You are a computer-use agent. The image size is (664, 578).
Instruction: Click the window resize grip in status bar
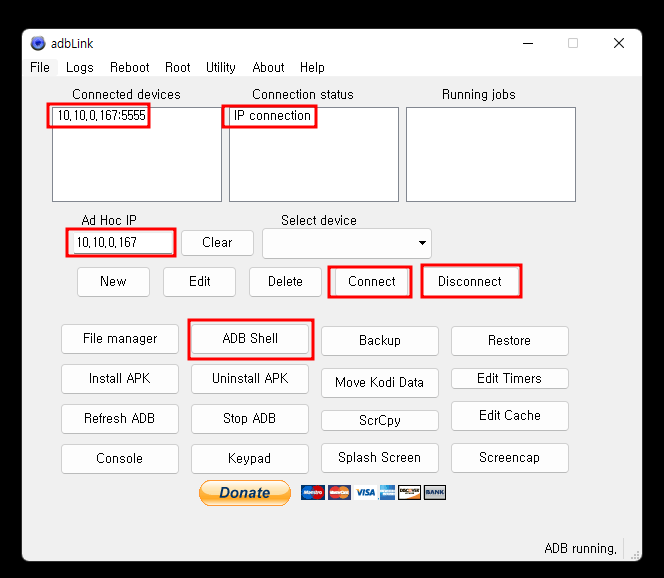click(x=635, y=555)
